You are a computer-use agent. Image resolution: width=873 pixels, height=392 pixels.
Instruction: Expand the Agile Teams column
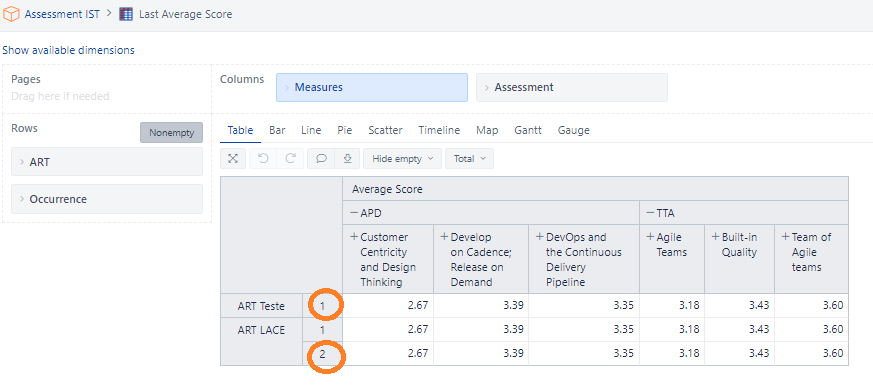pyautogui.click(x=650, y=237)
